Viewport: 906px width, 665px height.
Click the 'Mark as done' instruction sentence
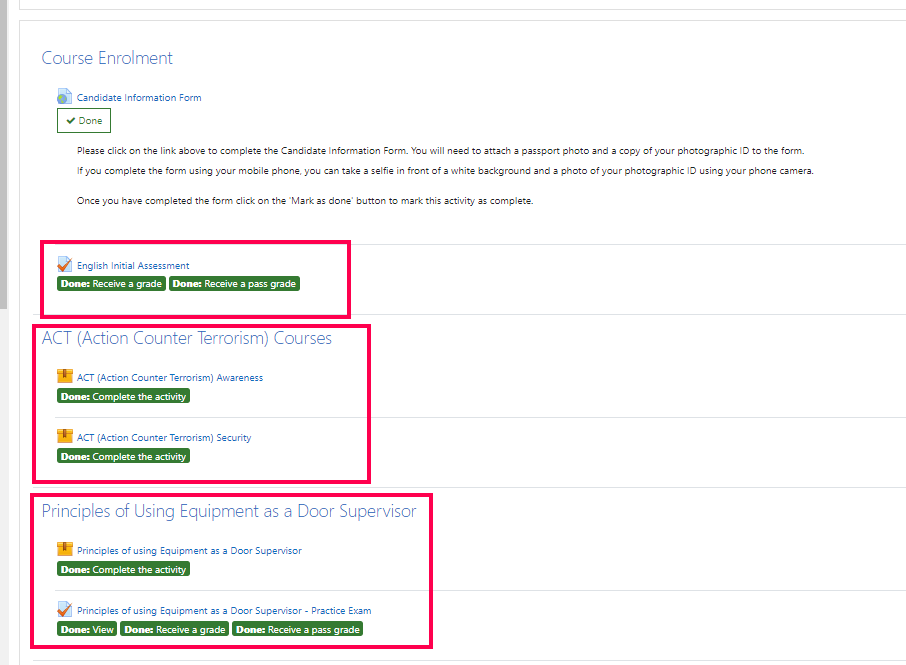click(x=305, y=201)
